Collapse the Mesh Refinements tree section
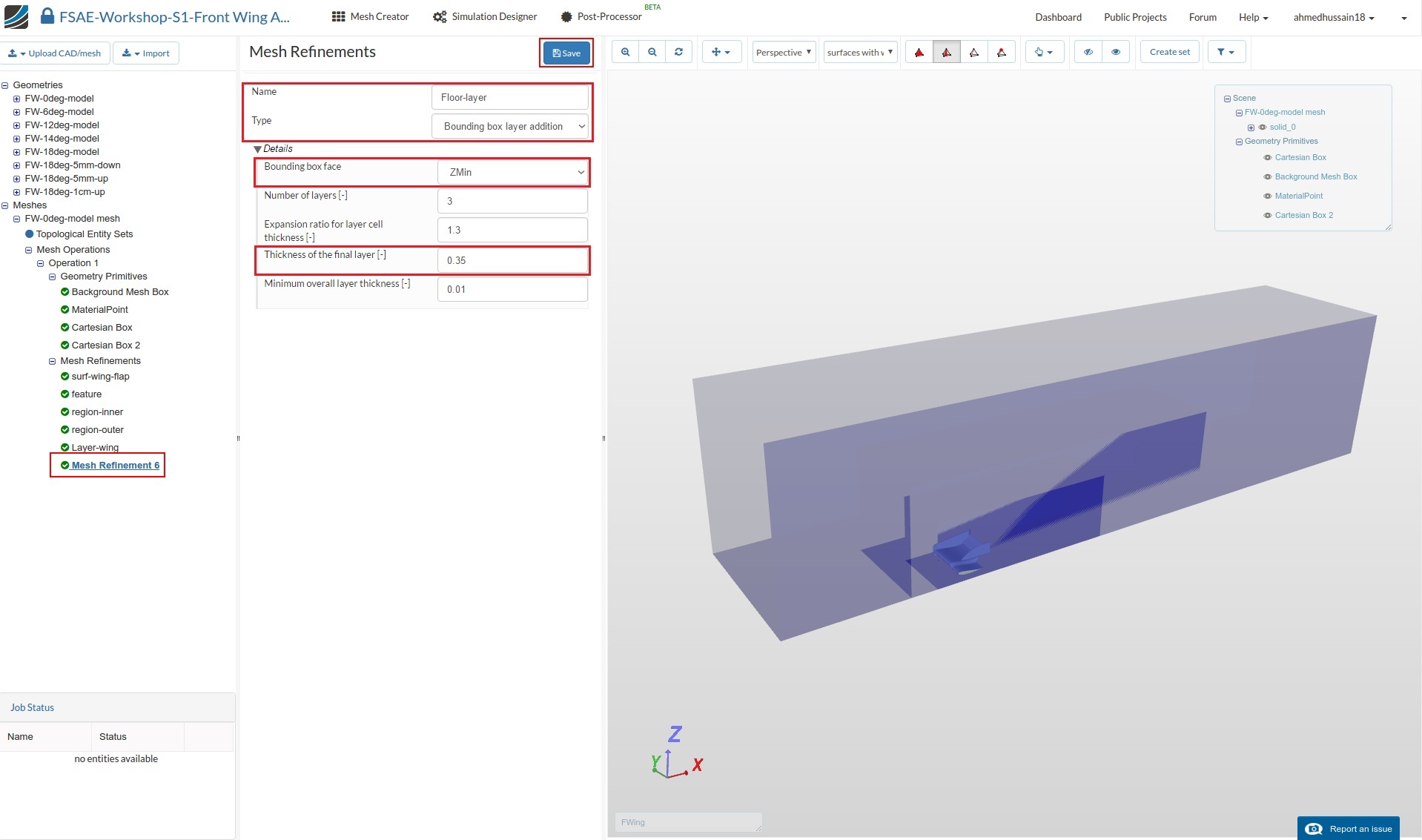1422x840 pixels. tap(52, 361)
